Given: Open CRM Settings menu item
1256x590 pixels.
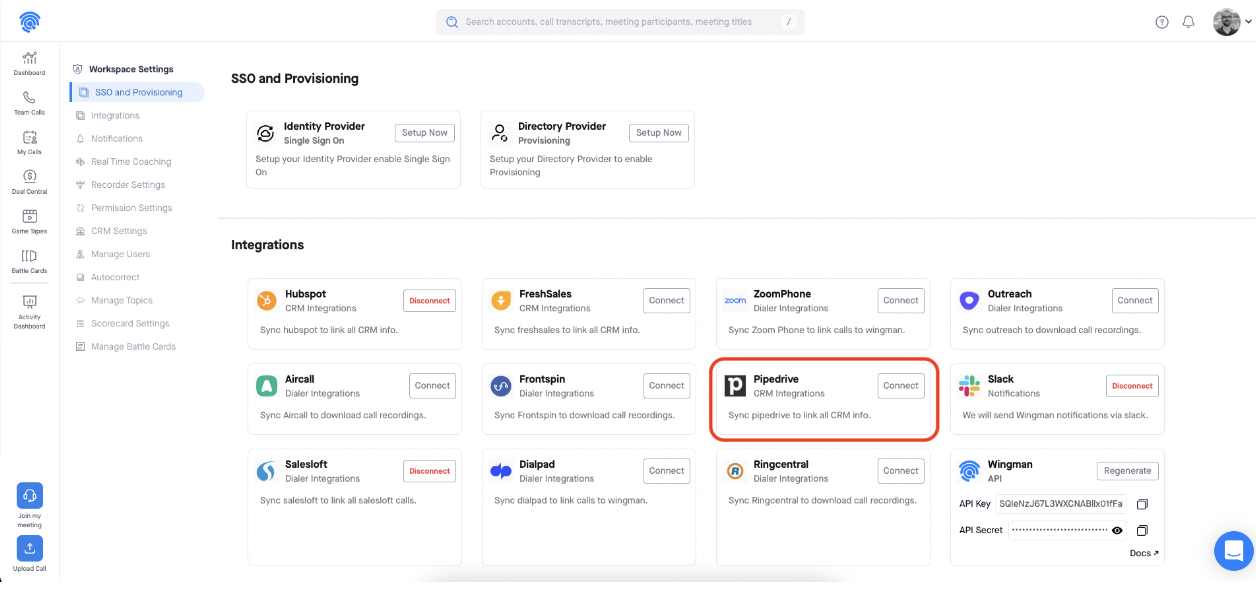Looking at the screenshot, I should point(119,231).
